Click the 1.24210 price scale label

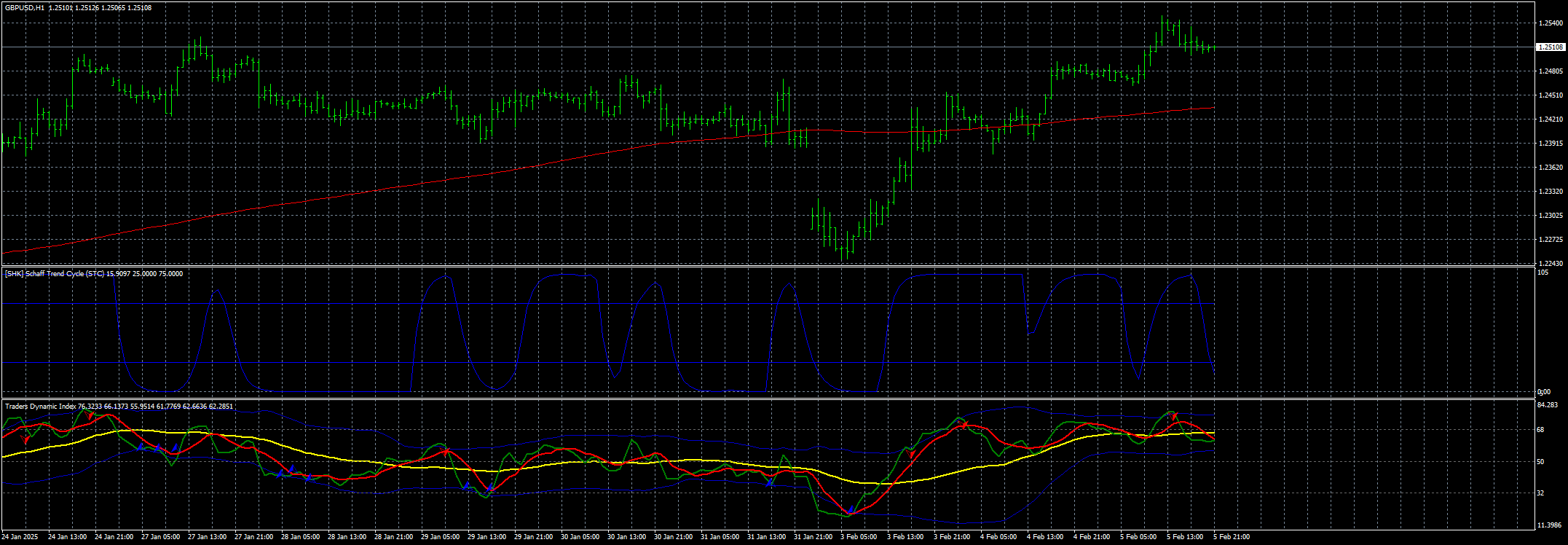(1551, 119)
